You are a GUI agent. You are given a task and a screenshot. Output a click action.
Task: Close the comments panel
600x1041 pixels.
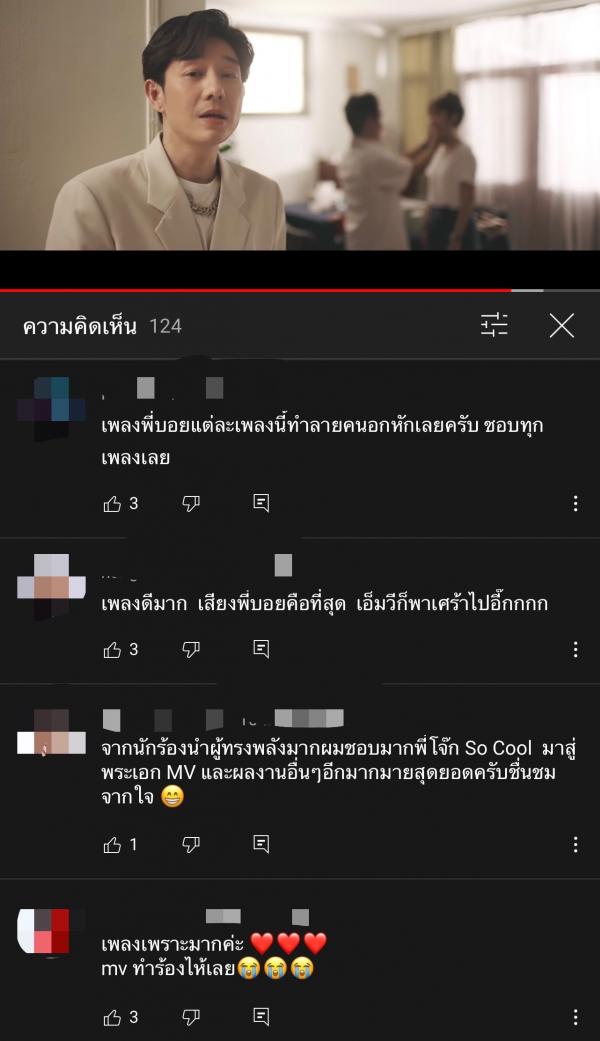[562, 325]
